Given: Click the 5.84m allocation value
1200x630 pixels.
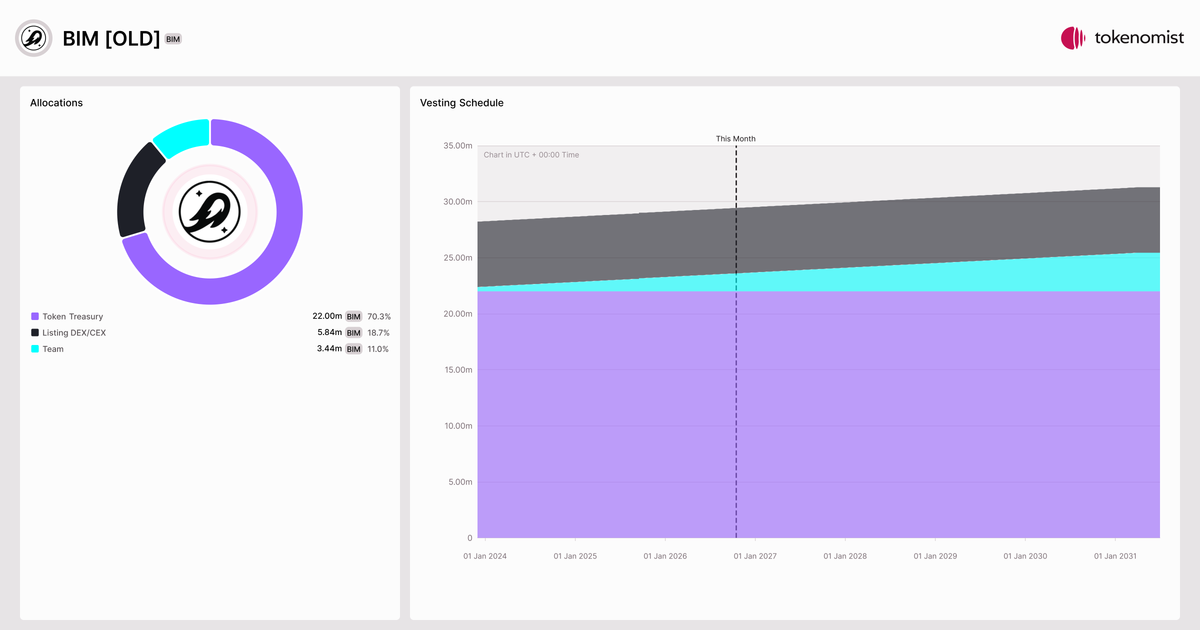Looking at the screenshot, I should (x=329, y=332).
